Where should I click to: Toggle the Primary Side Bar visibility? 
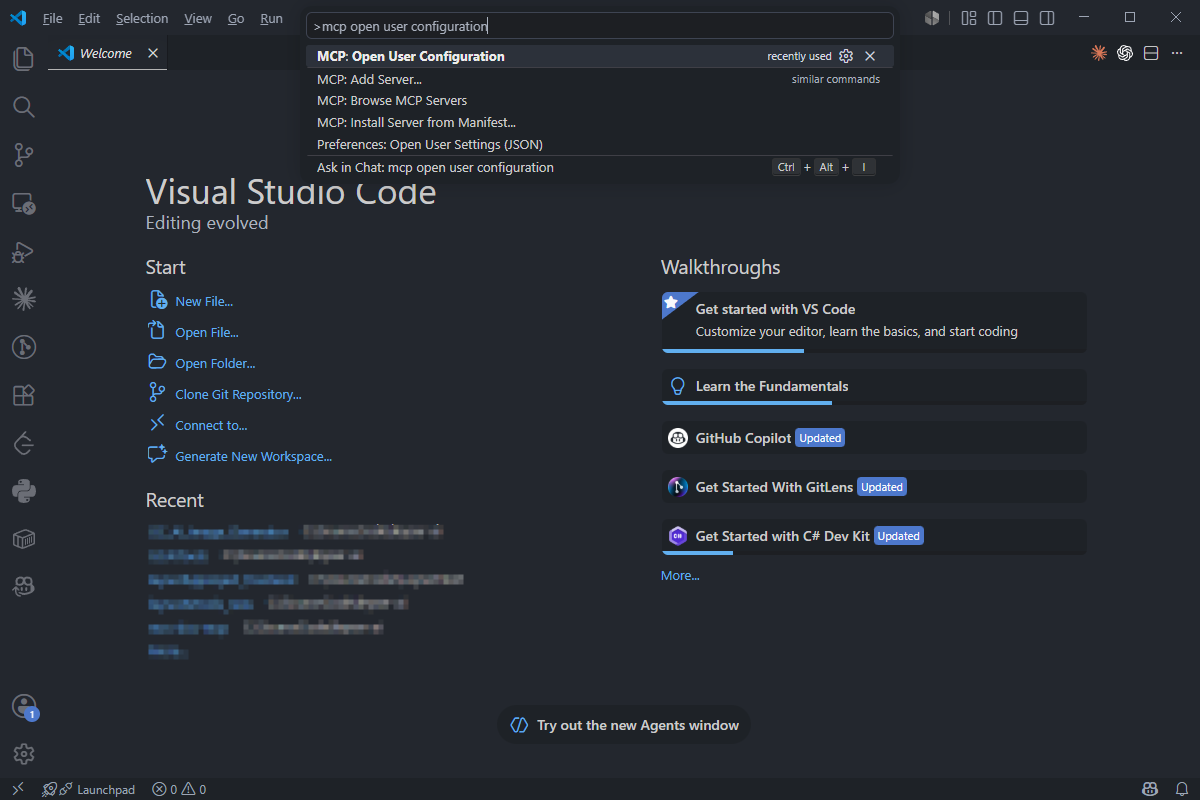click(994, 18)
